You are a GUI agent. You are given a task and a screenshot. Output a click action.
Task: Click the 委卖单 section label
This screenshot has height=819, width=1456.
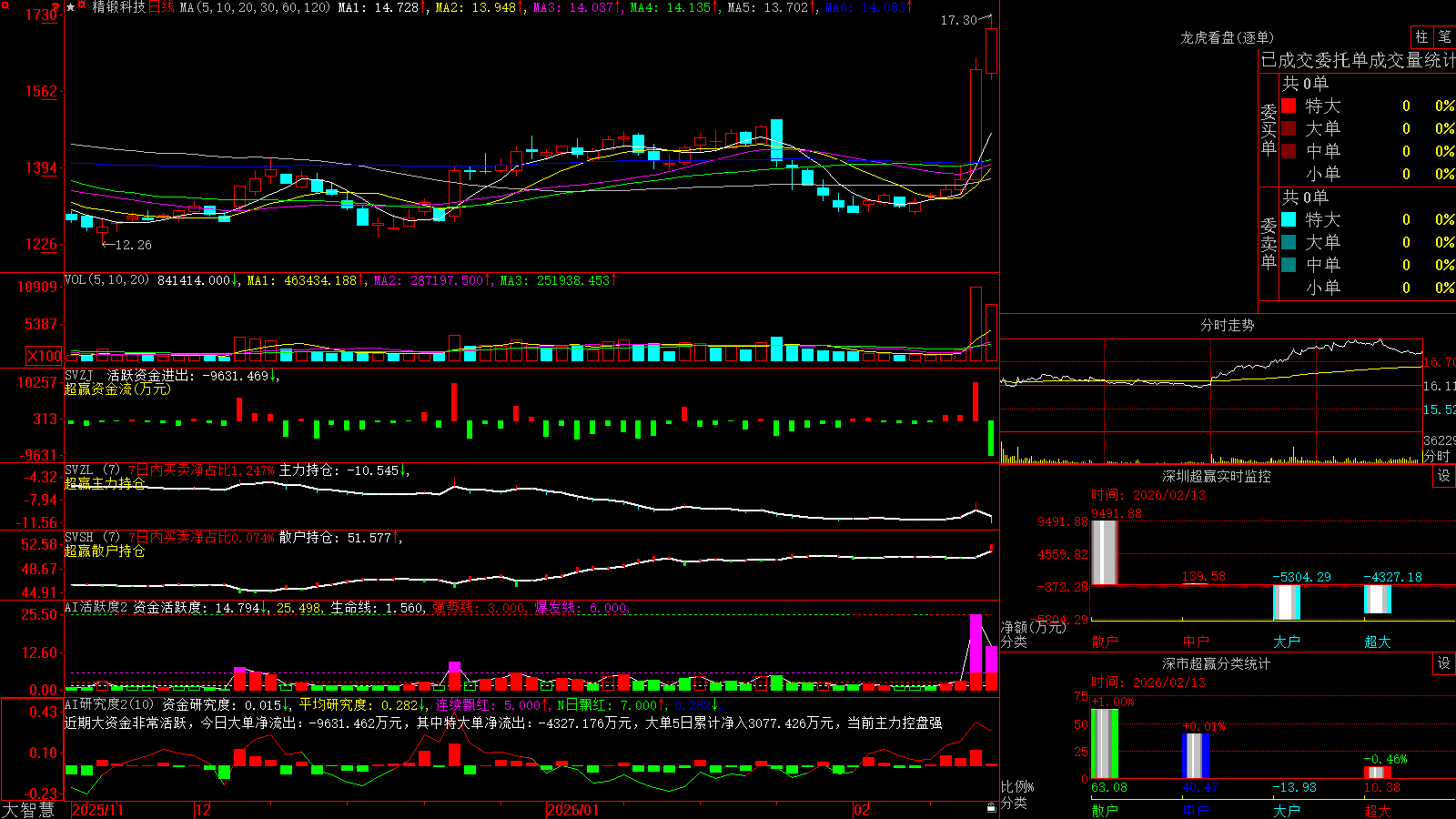coord(1269,244)
